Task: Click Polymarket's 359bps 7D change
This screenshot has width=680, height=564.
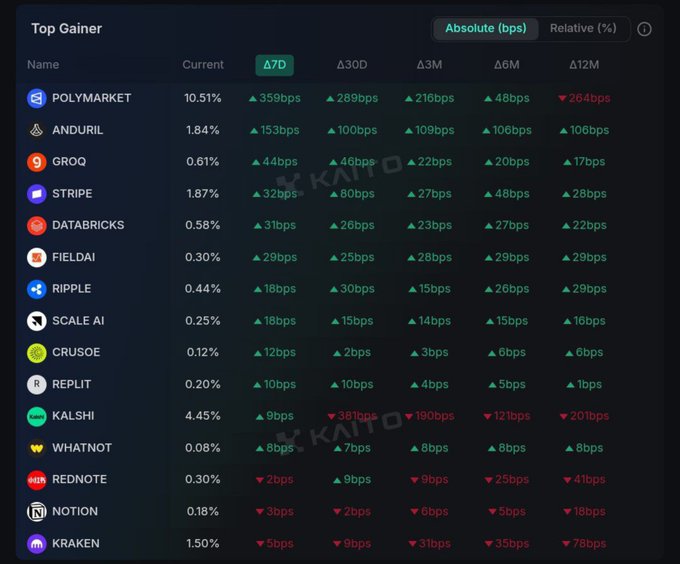Action: click(x=275, y=98)
